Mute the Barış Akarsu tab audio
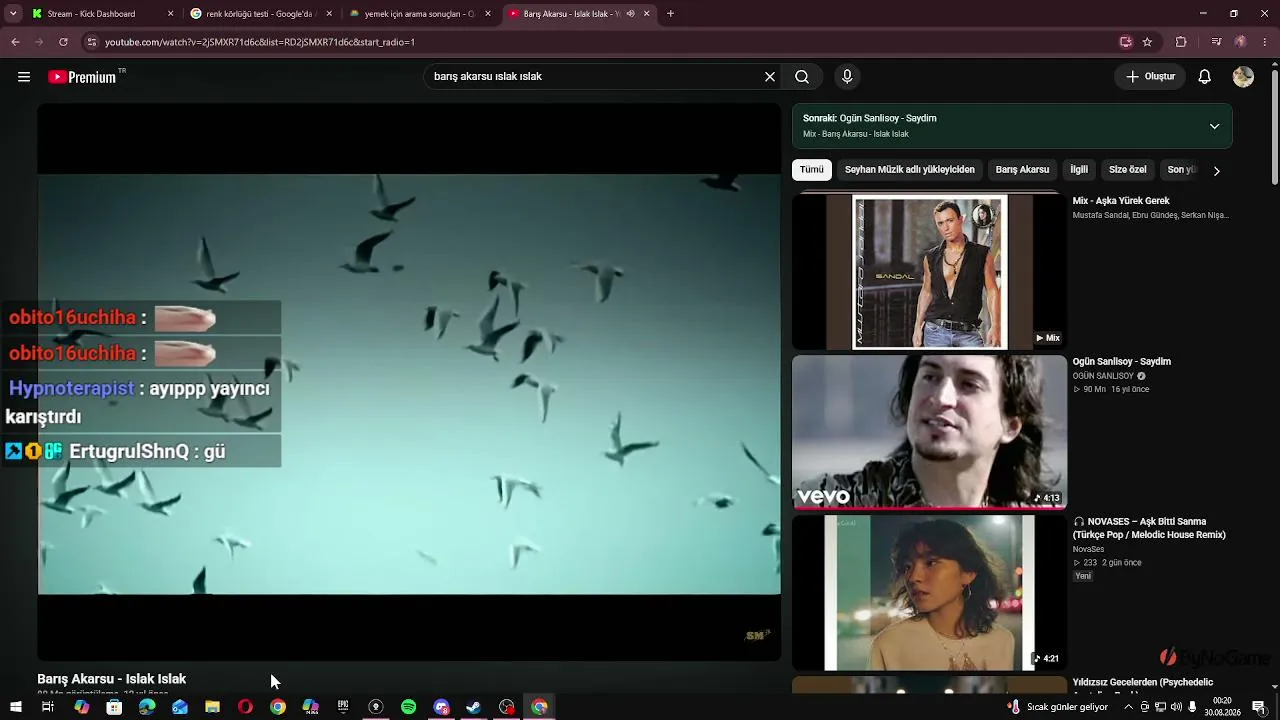1280x720 pixels. point(630,14)
